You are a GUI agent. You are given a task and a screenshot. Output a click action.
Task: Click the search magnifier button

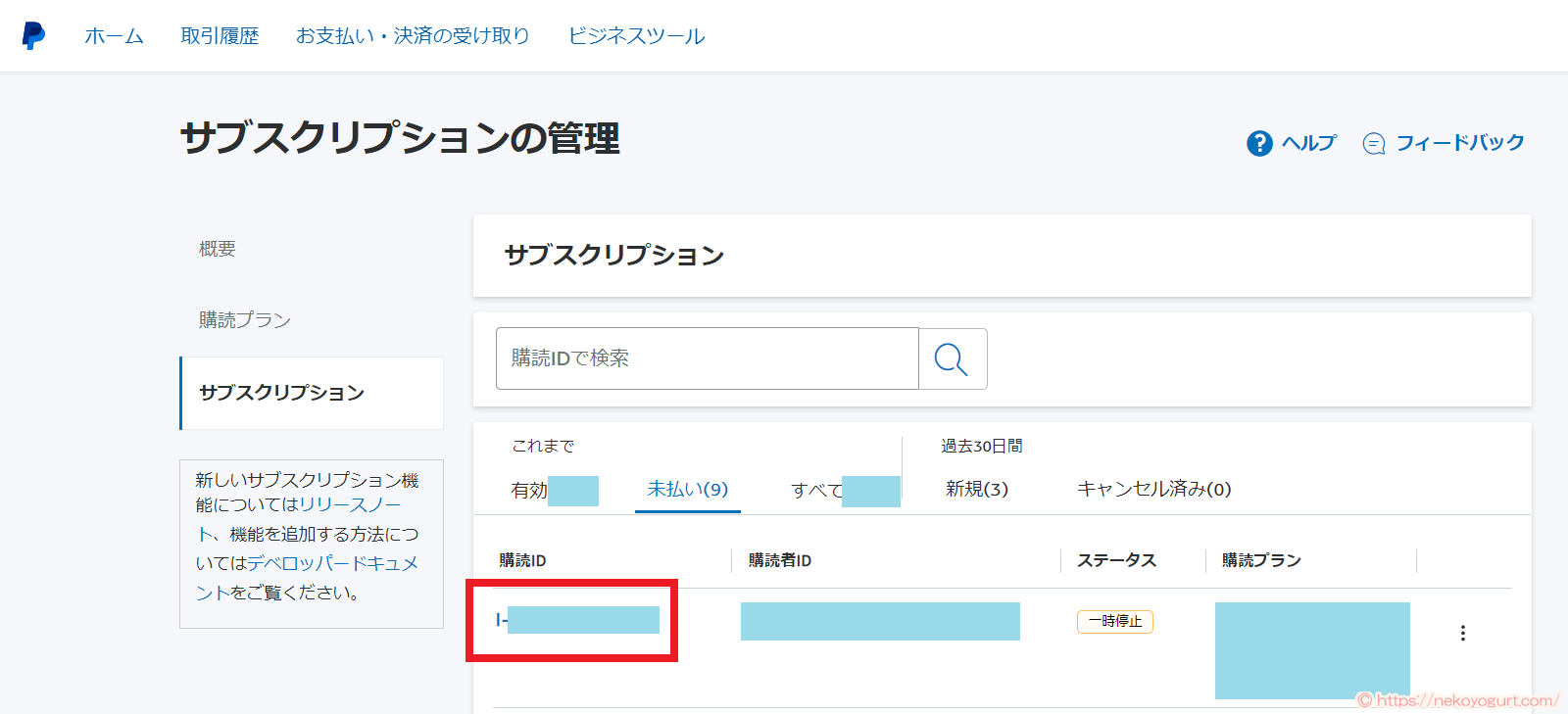953,358
